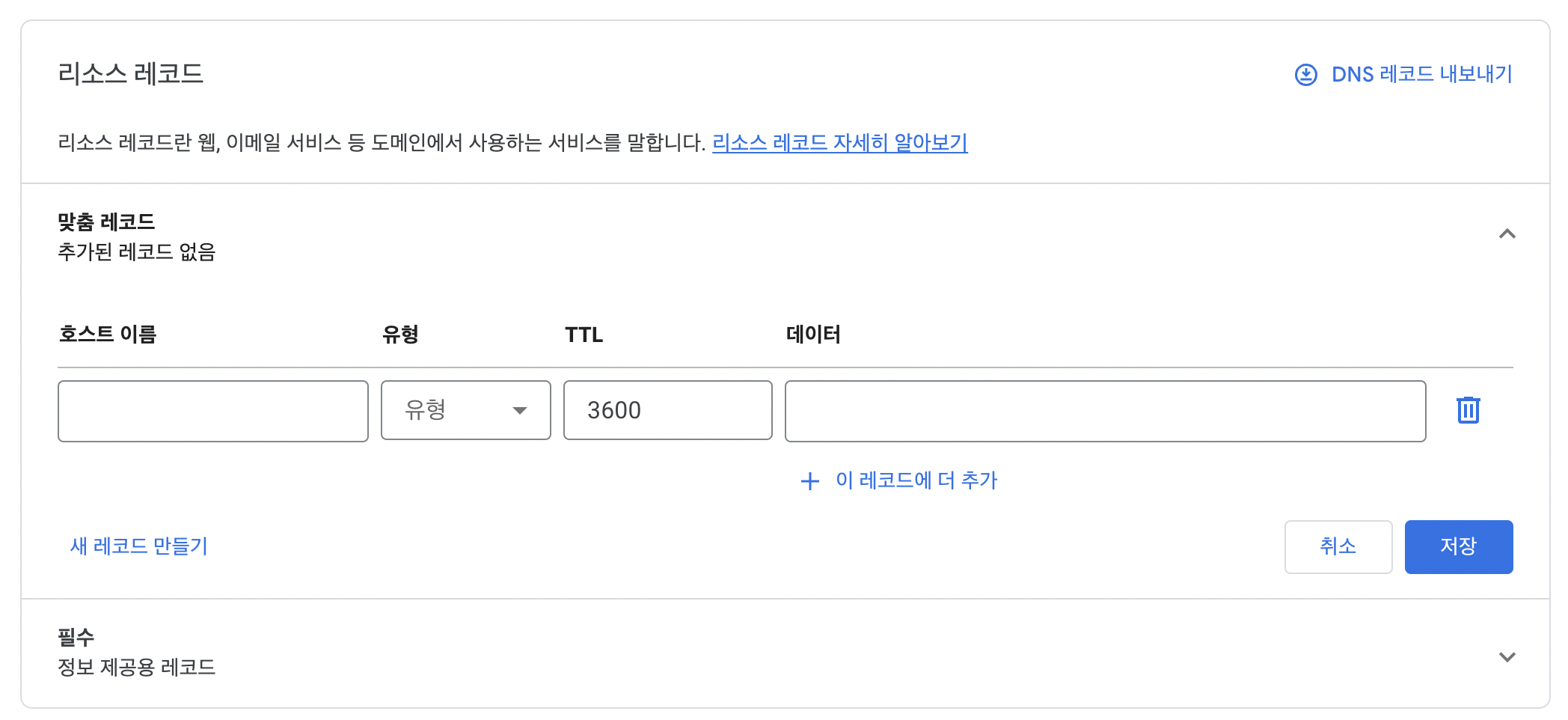The width and height of the screenshot is (1568, 720).
Task: Click the 맞춤 레코드 section title
Action: pyautogui.click(x=106, y=222)
